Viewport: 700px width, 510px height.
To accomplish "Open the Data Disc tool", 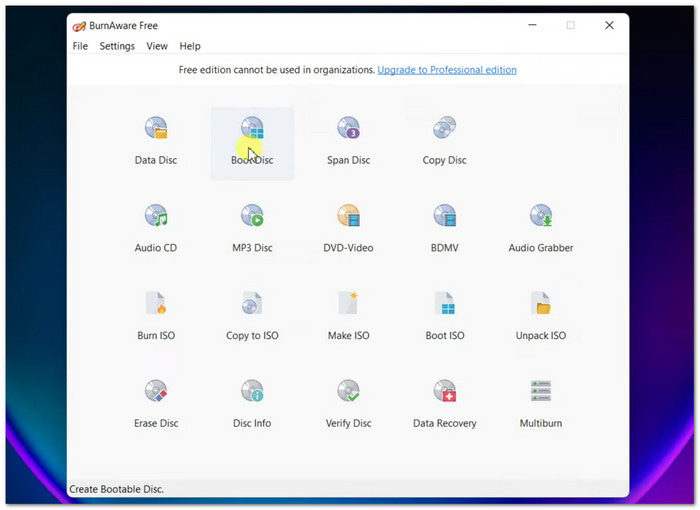I will pos(156,142).
